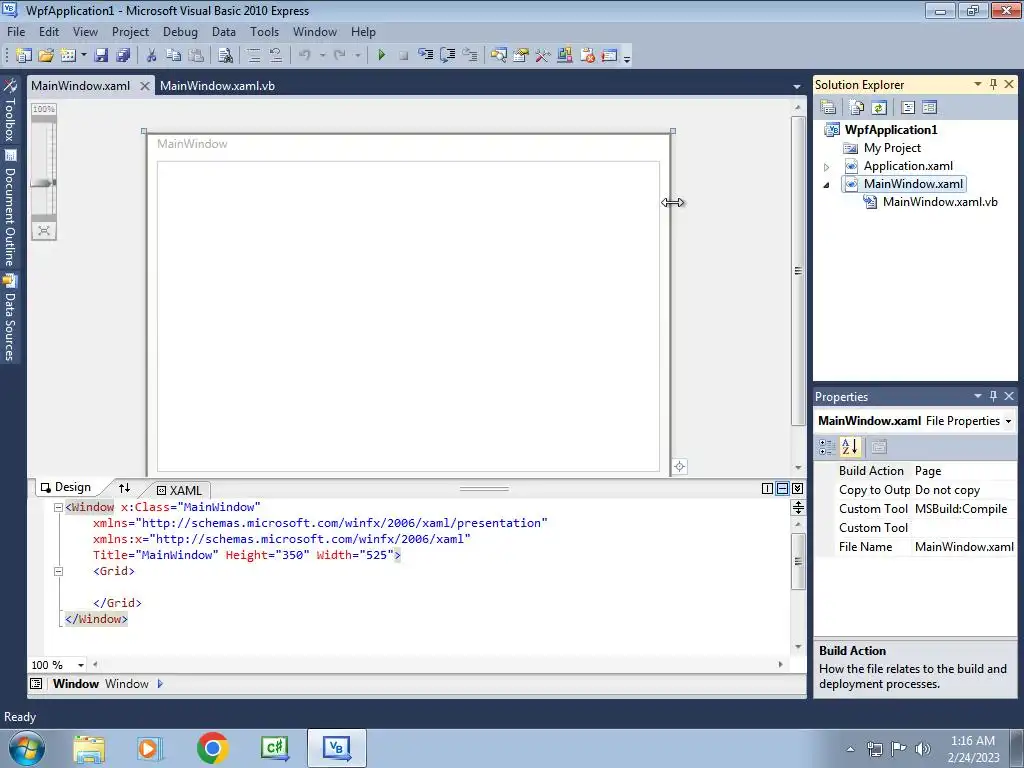Viewport: 1024px width, 768px height.
Task: Click the Find toolbar icon
Action: pos(226,56)
